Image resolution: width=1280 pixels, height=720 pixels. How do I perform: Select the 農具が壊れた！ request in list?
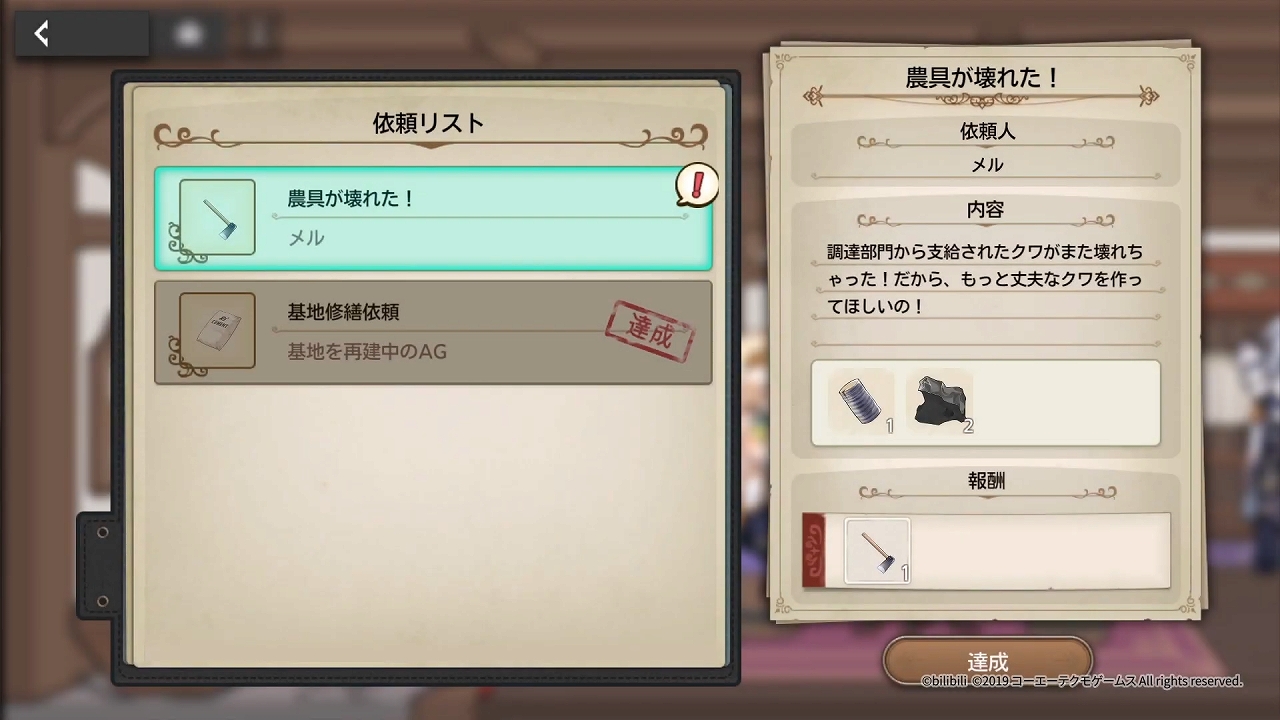click(433, 218)
